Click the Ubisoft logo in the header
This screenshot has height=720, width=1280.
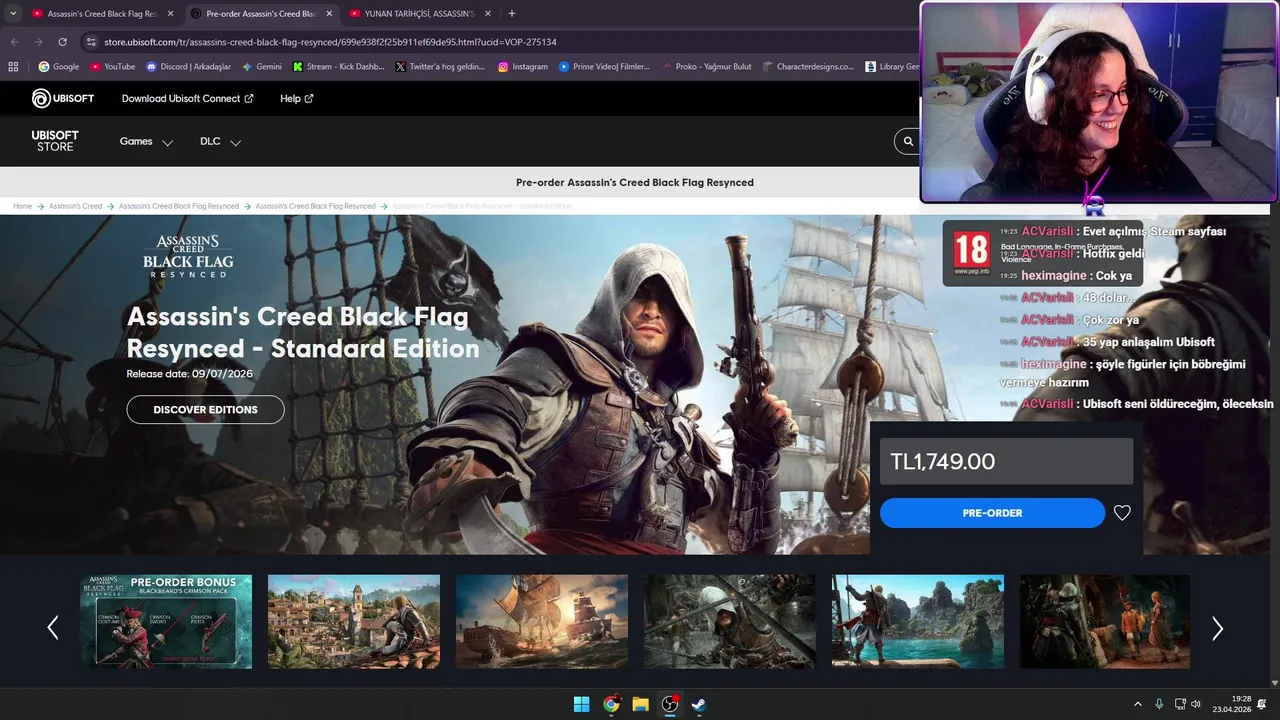click(62, 98)
